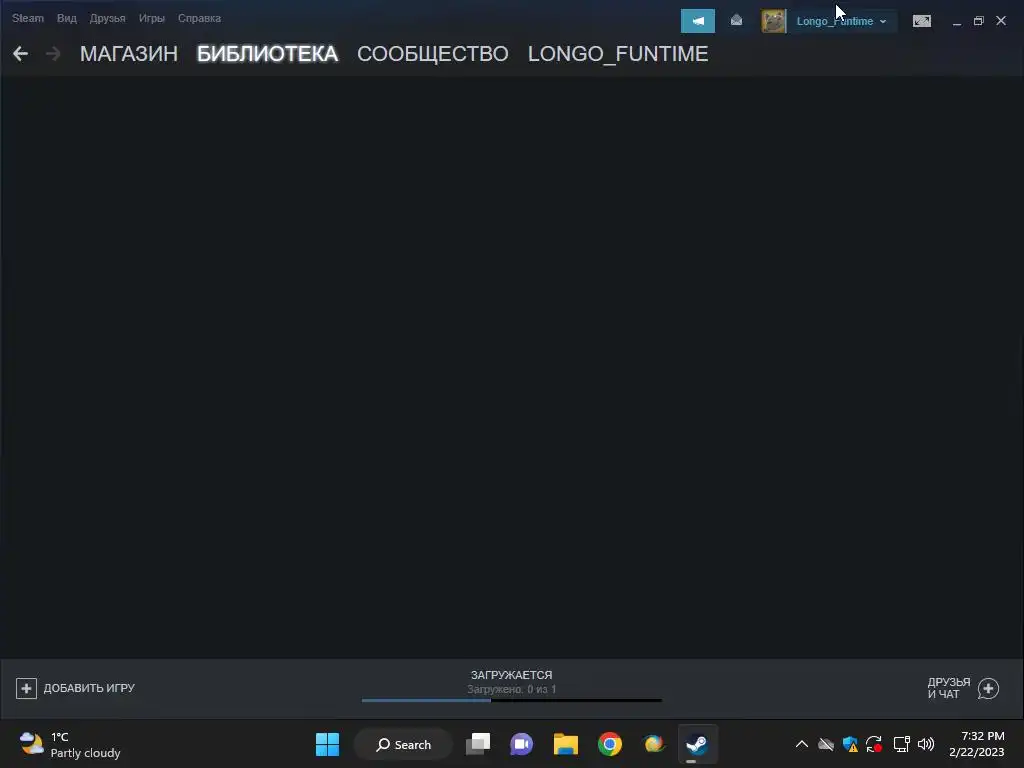Click the Загружено: 0 из 1 status text
1024x768 pixels.
pyautogui.click(x=511, y=689)
